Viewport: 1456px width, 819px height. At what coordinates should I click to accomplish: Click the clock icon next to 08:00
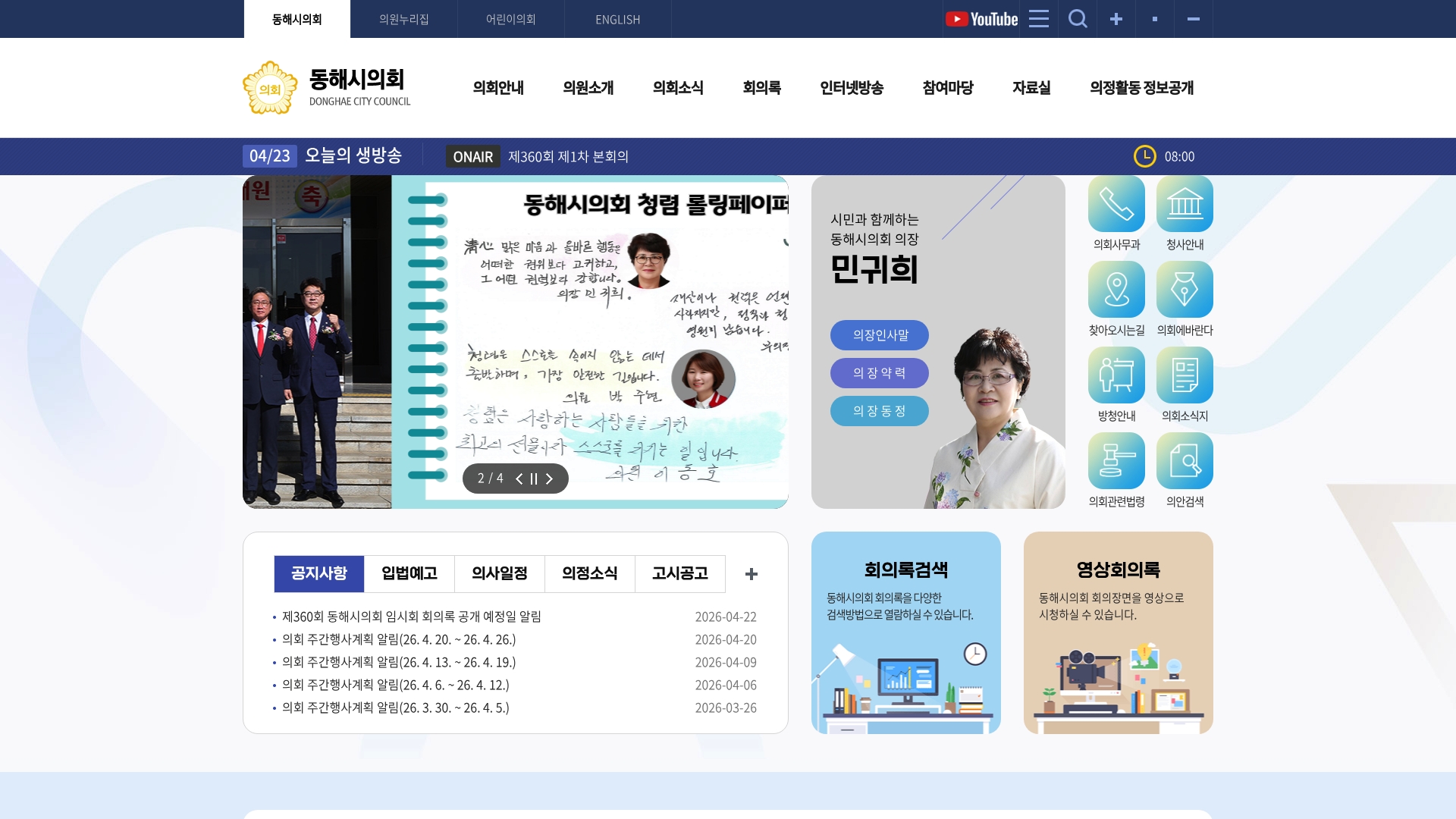tap(1144, 156)
